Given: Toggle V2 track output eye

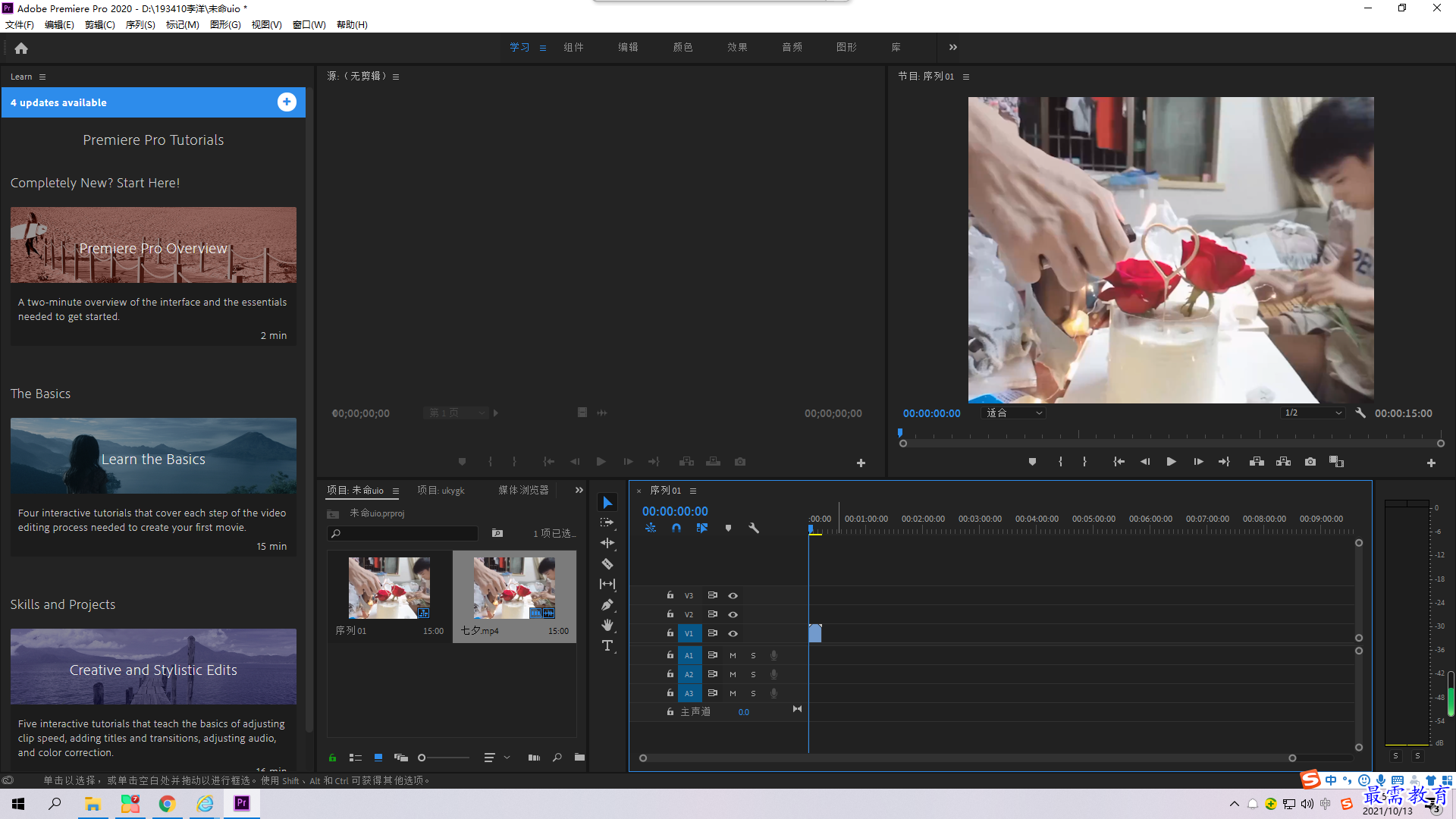Looking at the screenshot, I should point(733,614).
